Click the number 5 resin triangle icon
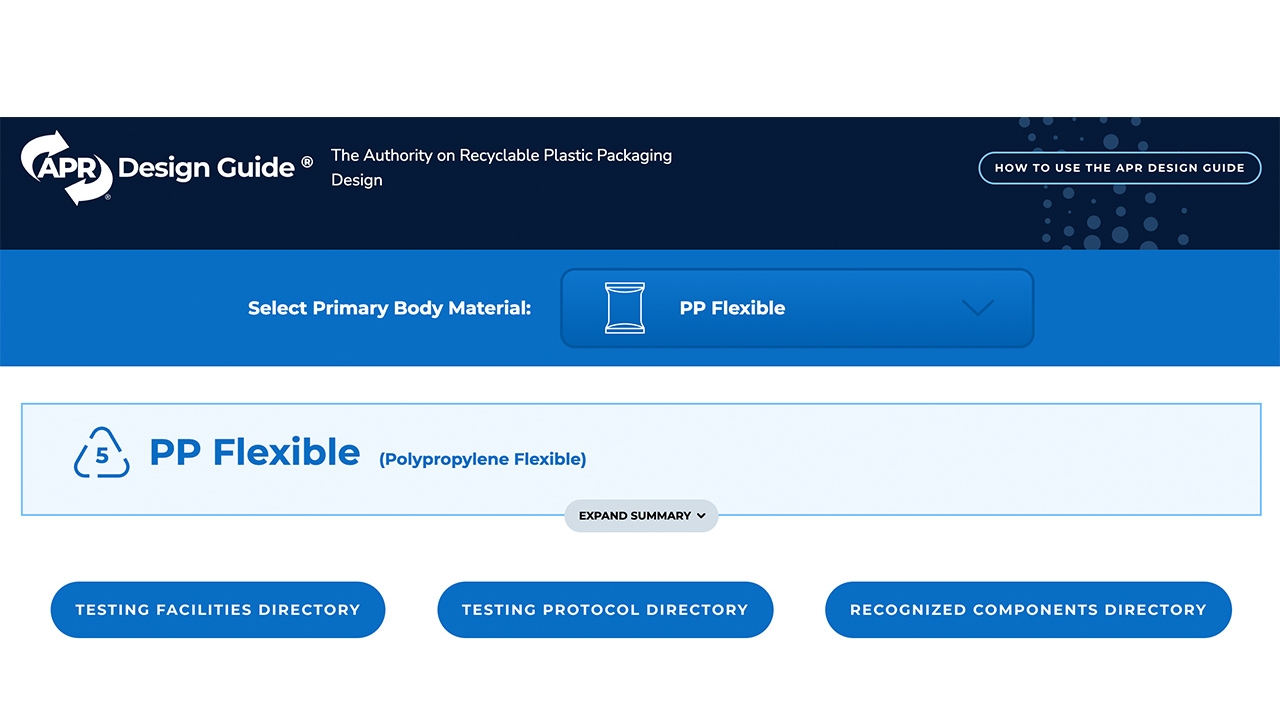Screen dimensions: 1280x720 click(102, 453)
